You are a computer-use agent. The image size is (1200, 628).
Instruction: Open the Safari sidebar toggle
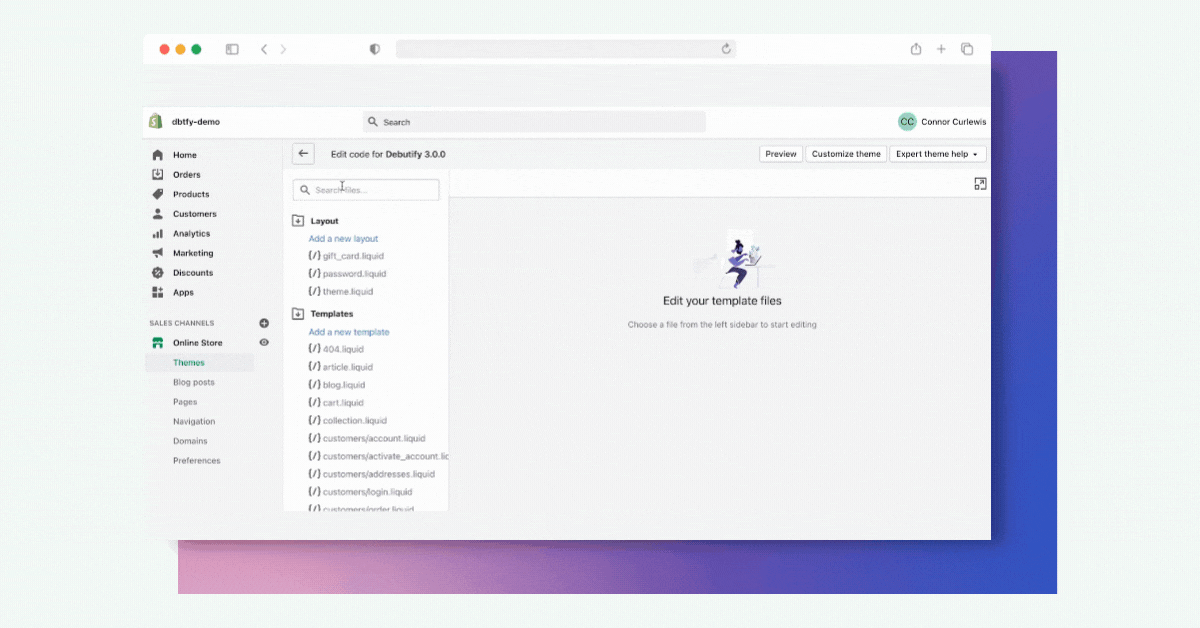click(232, 49)
